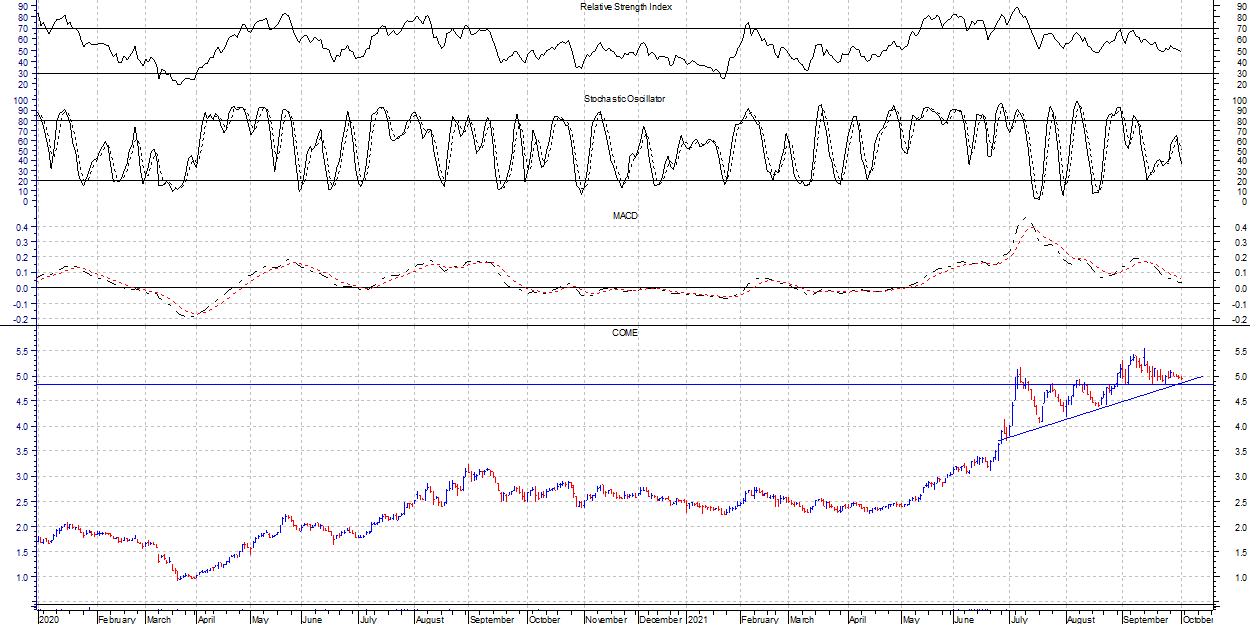Select the COME price chart title
1250x624 pixels.
click(x=625, y=333)
